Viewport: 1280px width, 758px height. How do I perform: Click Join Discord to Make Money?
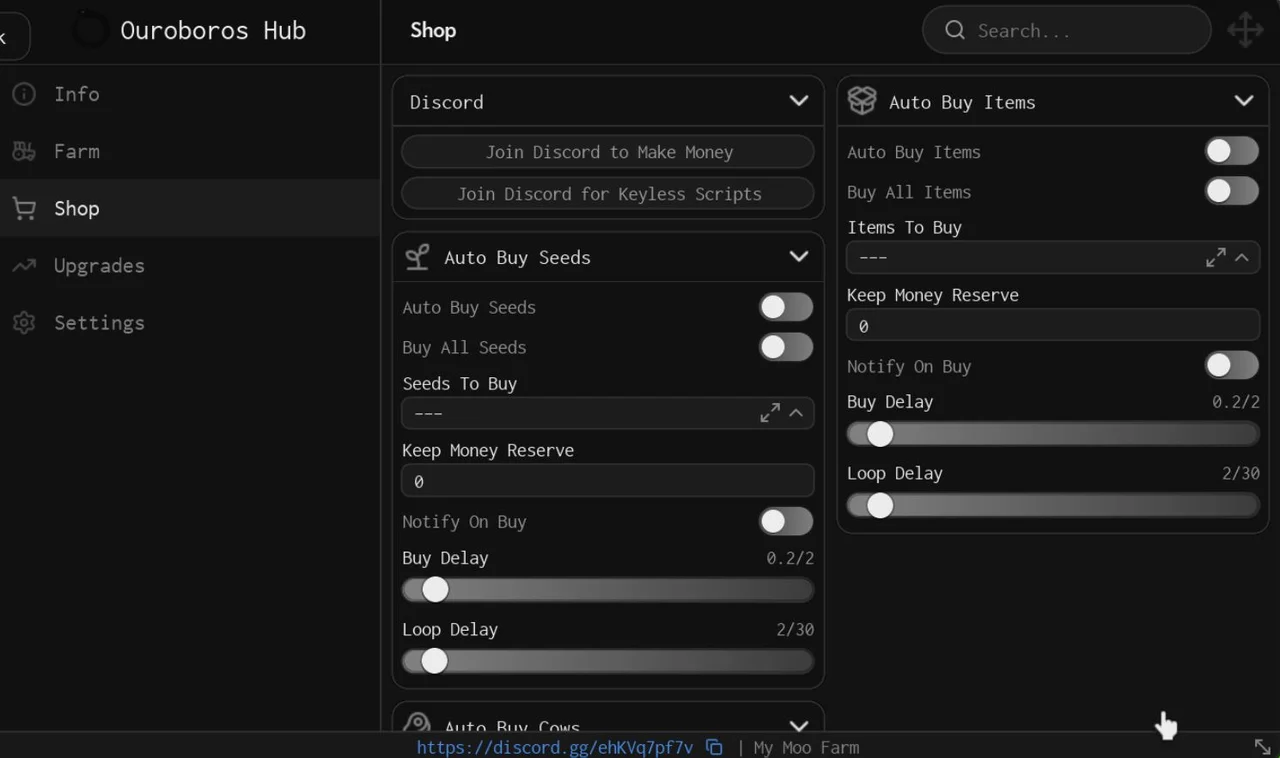[x=608, y=152]
